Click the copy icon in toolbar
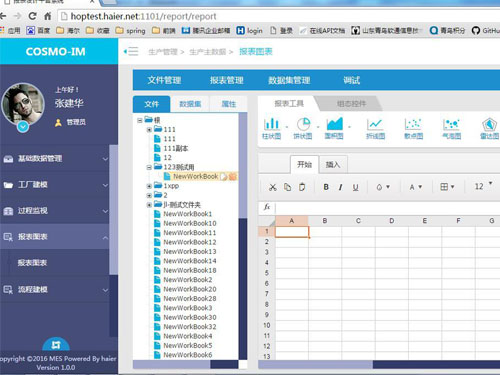Image resolution: width=500 pixels, height=375 pixels. click(287, 187)
